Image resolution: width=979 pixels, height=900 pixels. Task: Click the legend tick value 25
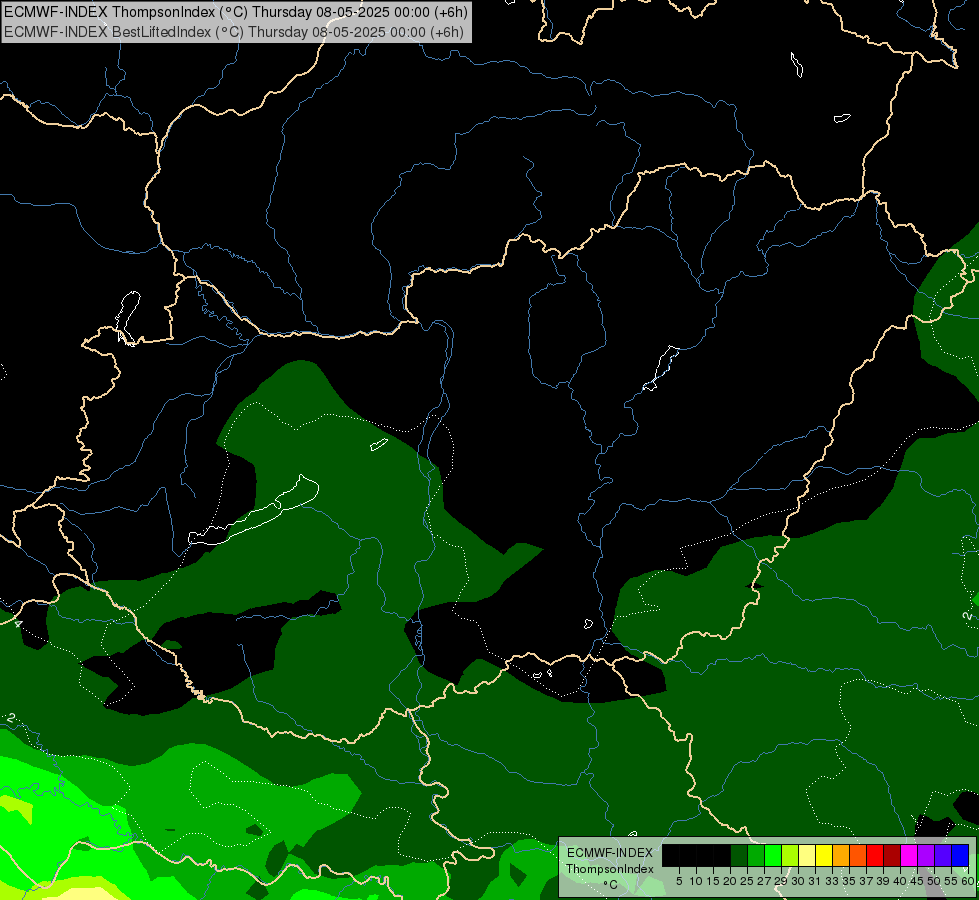pos(747,881)
